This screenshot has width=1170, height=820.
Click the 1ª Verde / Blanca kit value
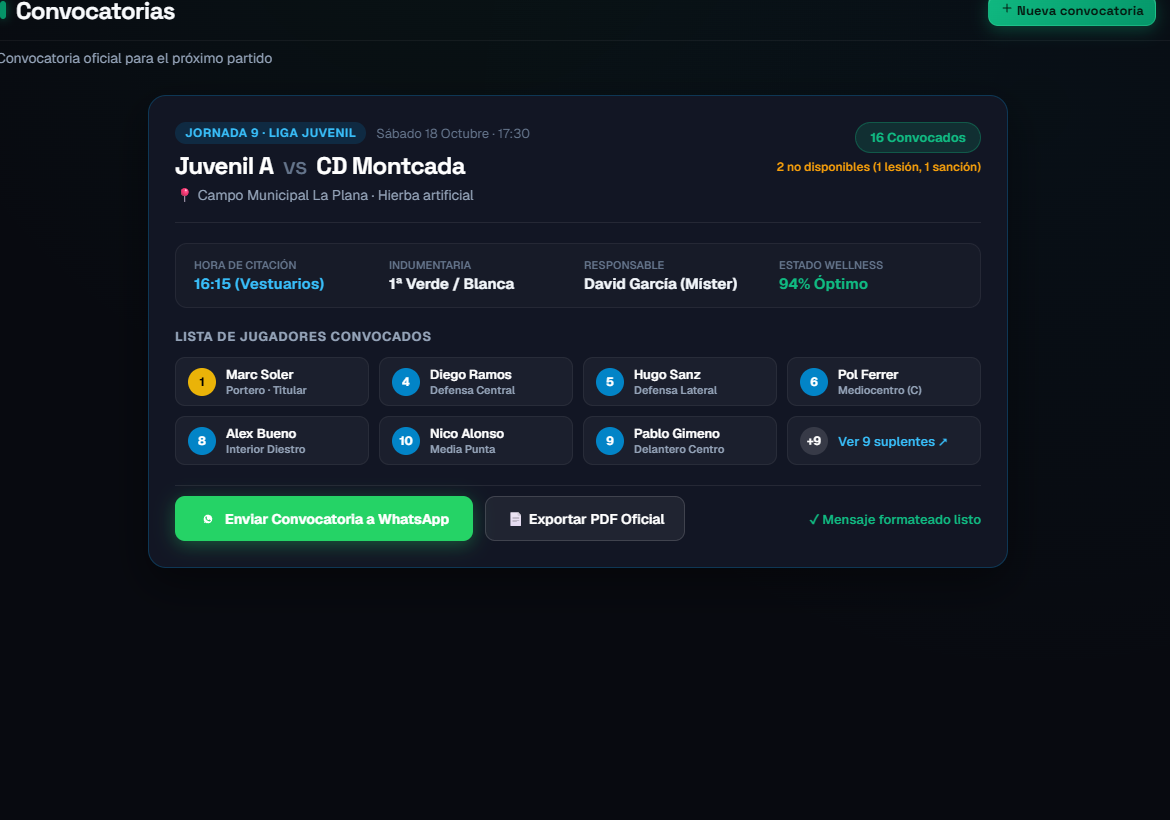click(x=451, y=284)
